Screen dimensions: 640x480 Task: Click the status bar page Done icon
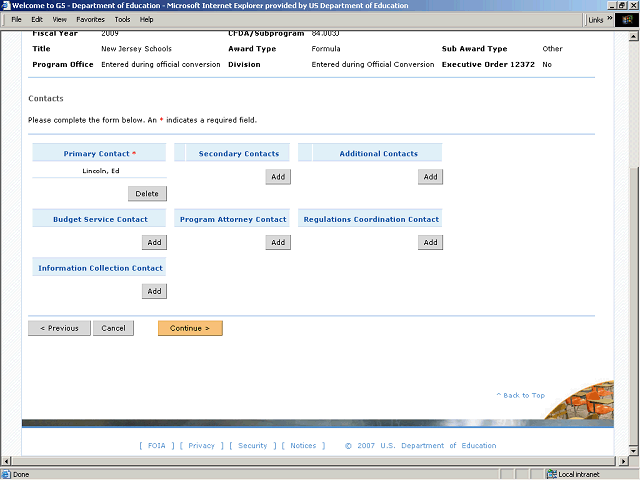(x=6, y=474)
